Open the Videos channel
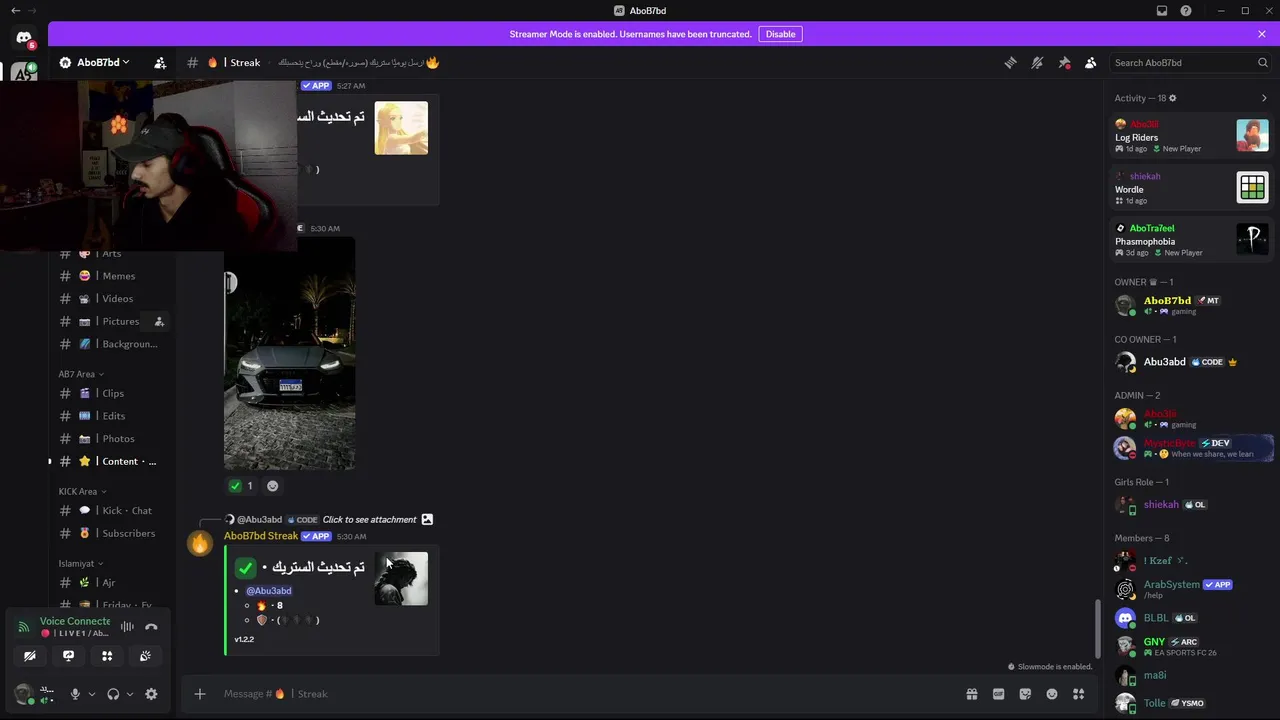This screenshot has width=1280, height=720. coord(110,298)
